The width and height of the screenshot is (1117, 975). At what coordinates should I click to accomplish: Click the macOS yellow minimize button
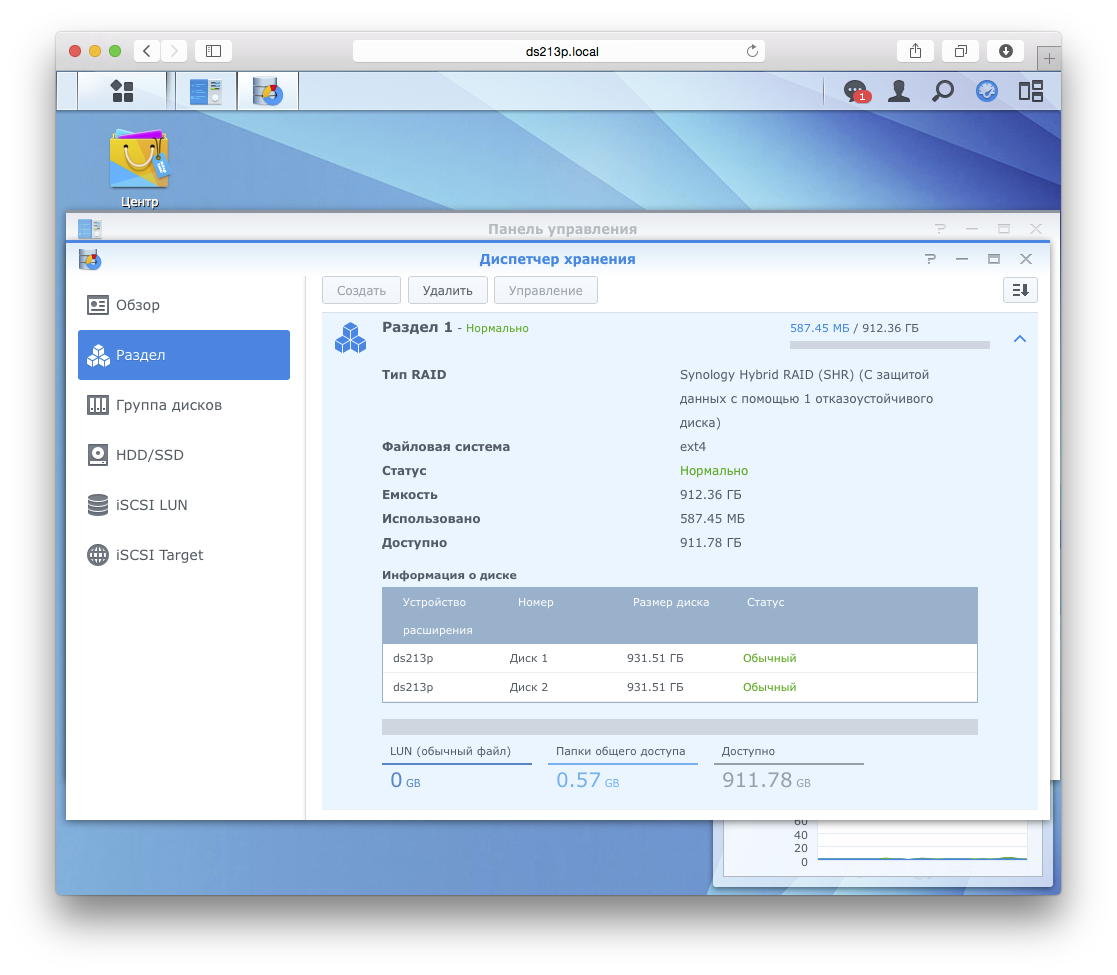pyautogui.click(x=95, y=51)
